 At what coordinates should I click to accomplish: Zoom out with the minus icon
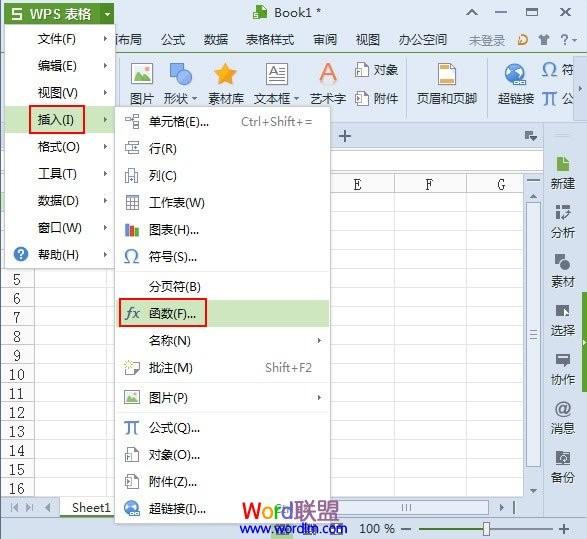tap(406, 529)
